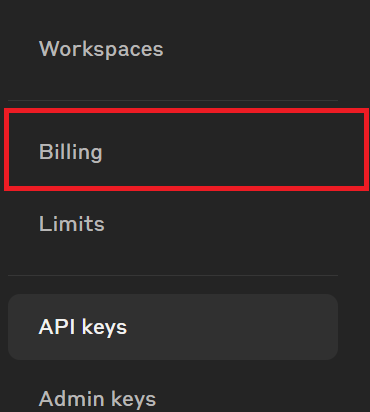Go to Workspaces in sidebar
The image size is (370, 412).
(x=173, y=49)
